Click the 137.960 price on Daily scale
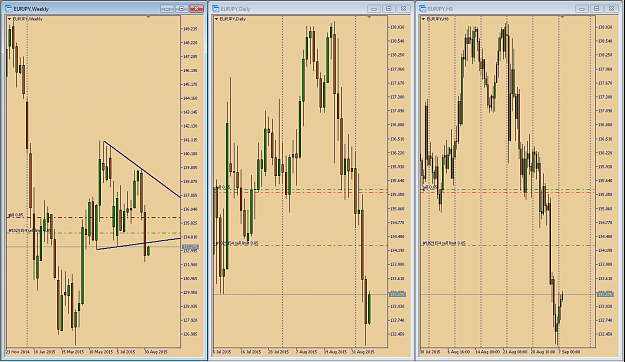This screenshot has width=625, height=362. 397,69
